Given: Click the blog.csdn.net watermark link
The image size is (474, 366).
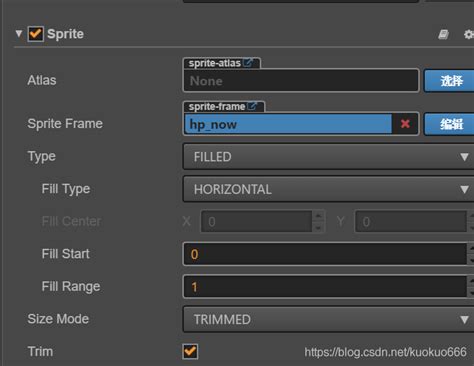Looking at the screenshot, I should tap(385, 352).
